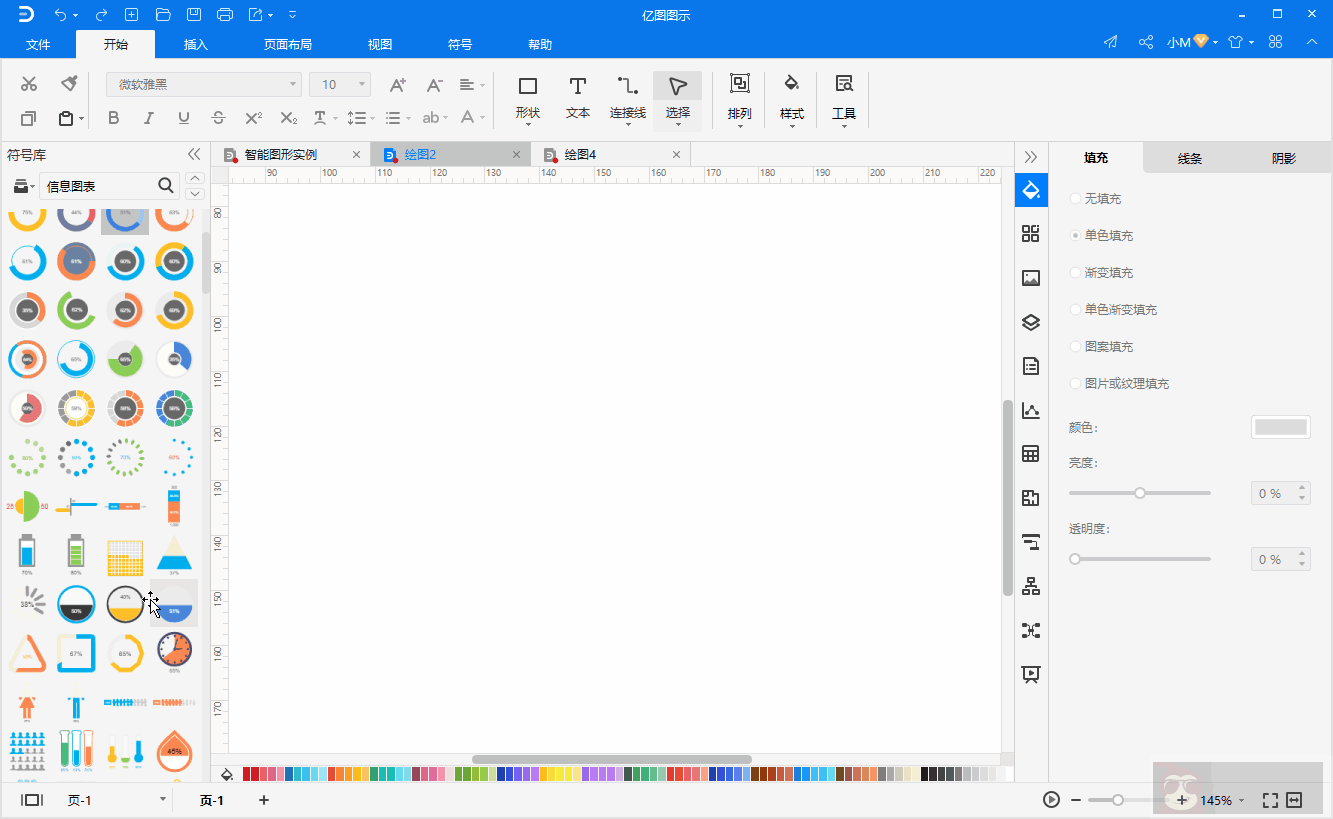This screenshot has width=1333, height=819.
Task: Collapse the right panel with double chevron
Action: click(1031, 157)
